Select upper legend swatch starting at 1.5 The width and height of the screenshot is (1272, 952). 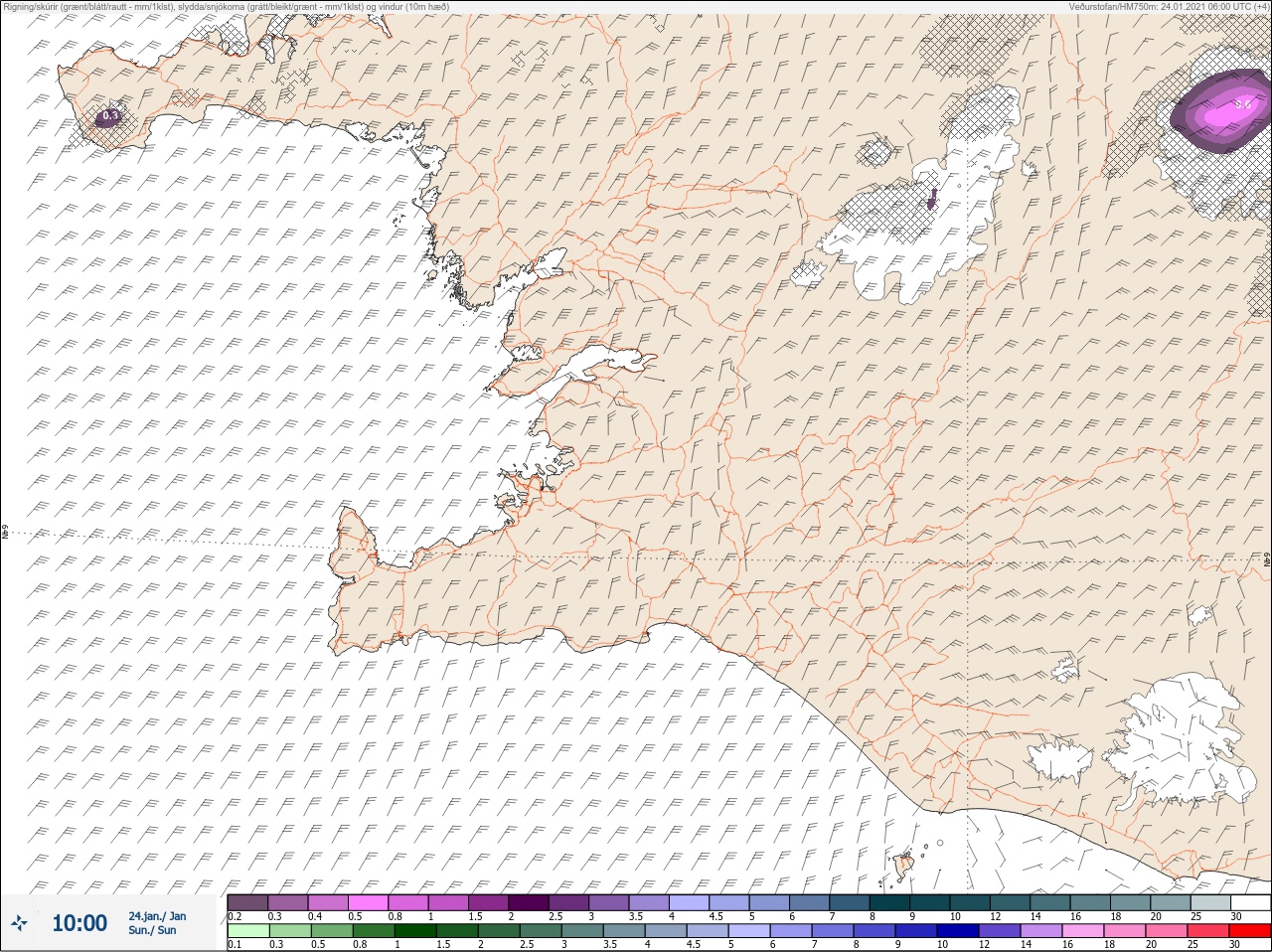pyautogui.click(x=489, y=902)
